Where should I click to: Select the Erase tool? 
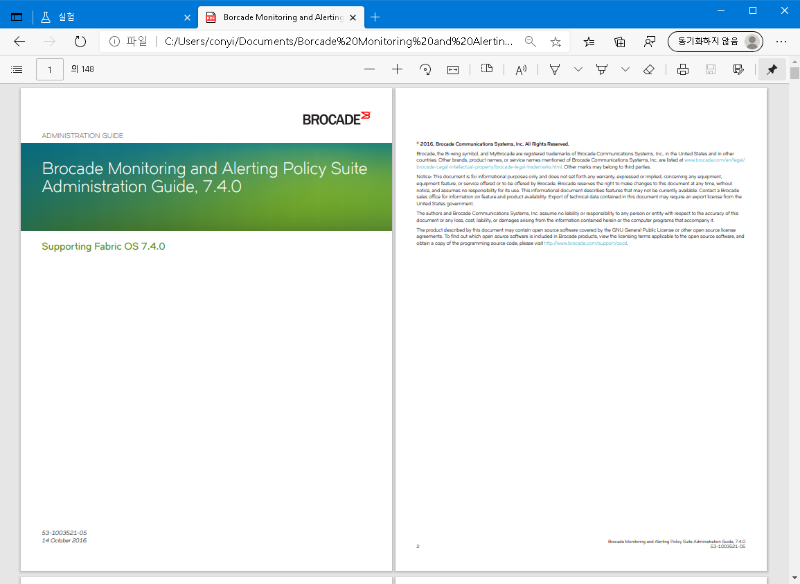pyautogui.click(x=649, y=69)
